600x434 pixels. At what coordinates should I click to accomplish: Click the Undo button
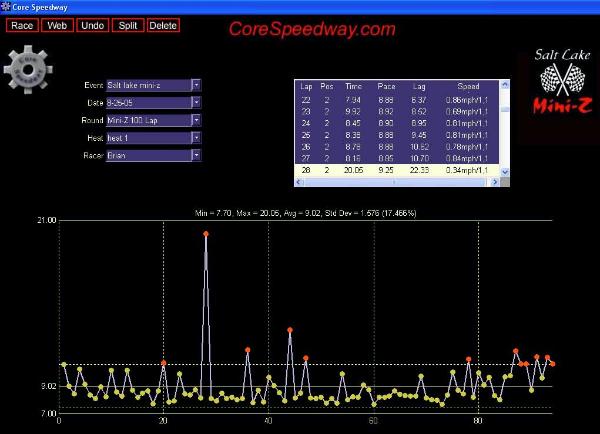(x=93, y=25)
